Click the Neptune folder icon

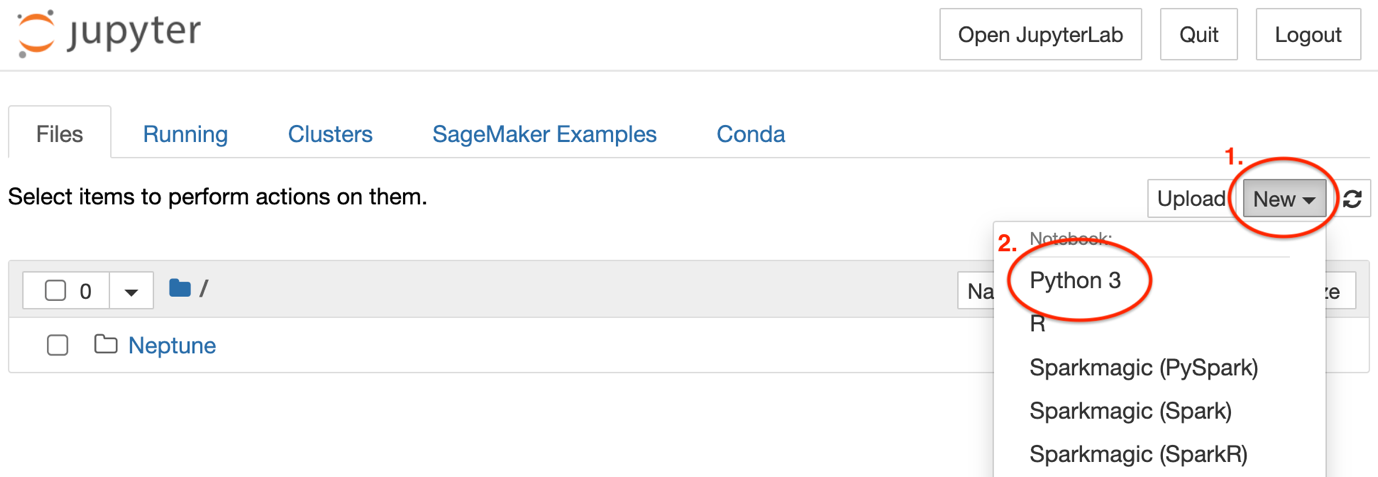[105, 345]
